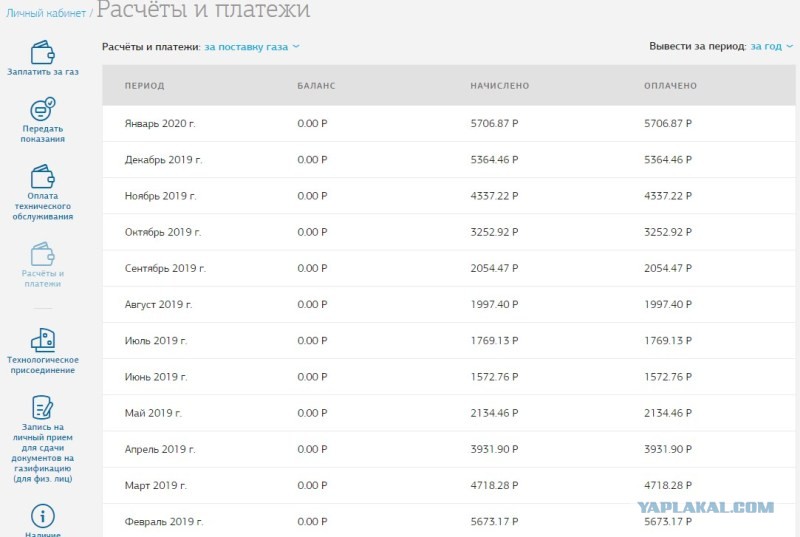The image size is (800, 537).
Task: Click charged amount 2054.47 Р for September
Action: (494, 268)
